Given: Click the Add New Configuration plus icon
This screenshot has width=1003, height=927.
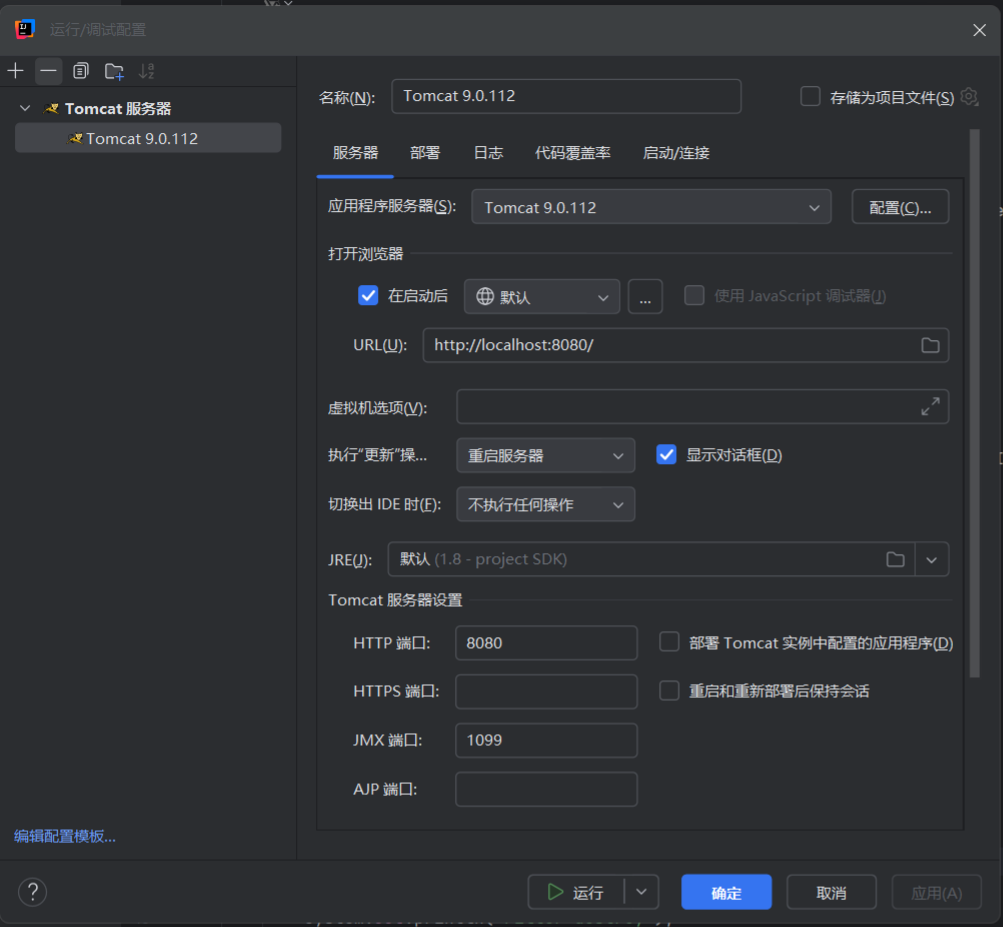Looking at the screenshot, I should [15, 71].
